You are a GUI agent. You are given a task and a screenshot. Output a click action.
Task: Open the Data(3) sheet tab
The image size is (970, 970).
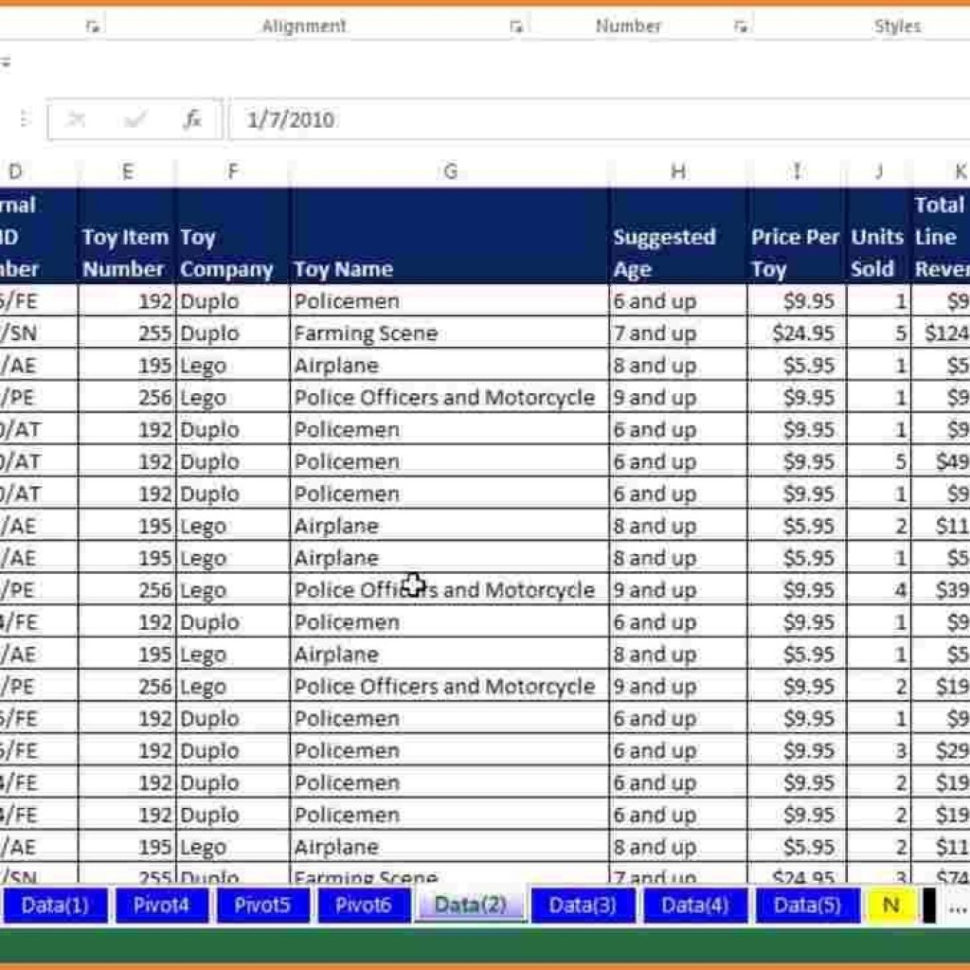pyautogui.click(x=584, y=905)
